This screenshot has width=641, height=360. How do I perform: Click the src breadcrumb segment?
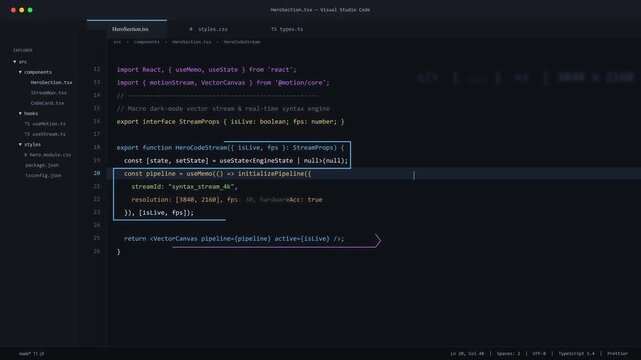(x=117, y=42)
